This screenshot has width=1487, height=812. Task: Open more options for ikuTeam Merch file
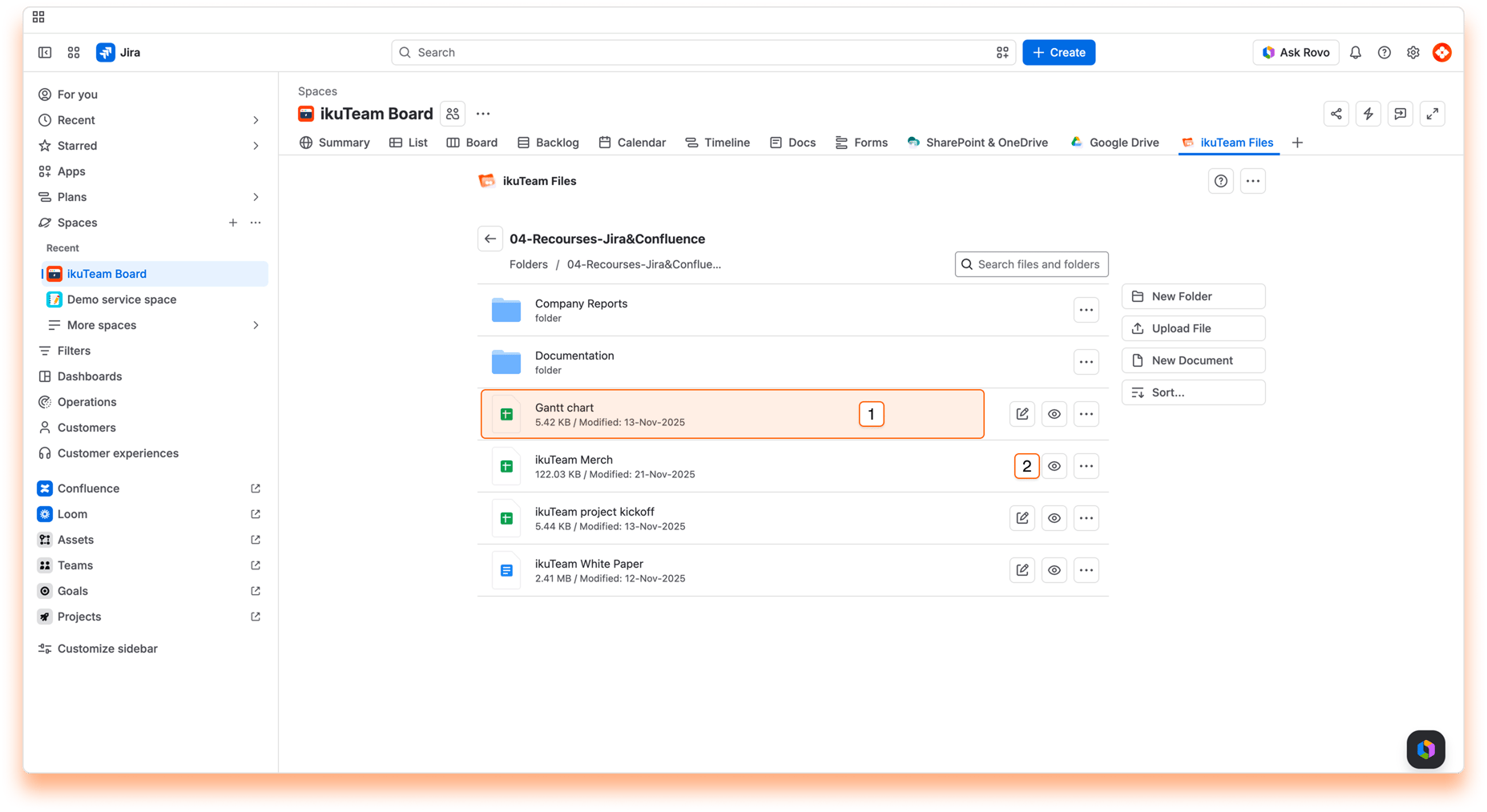pos(1086,466)
